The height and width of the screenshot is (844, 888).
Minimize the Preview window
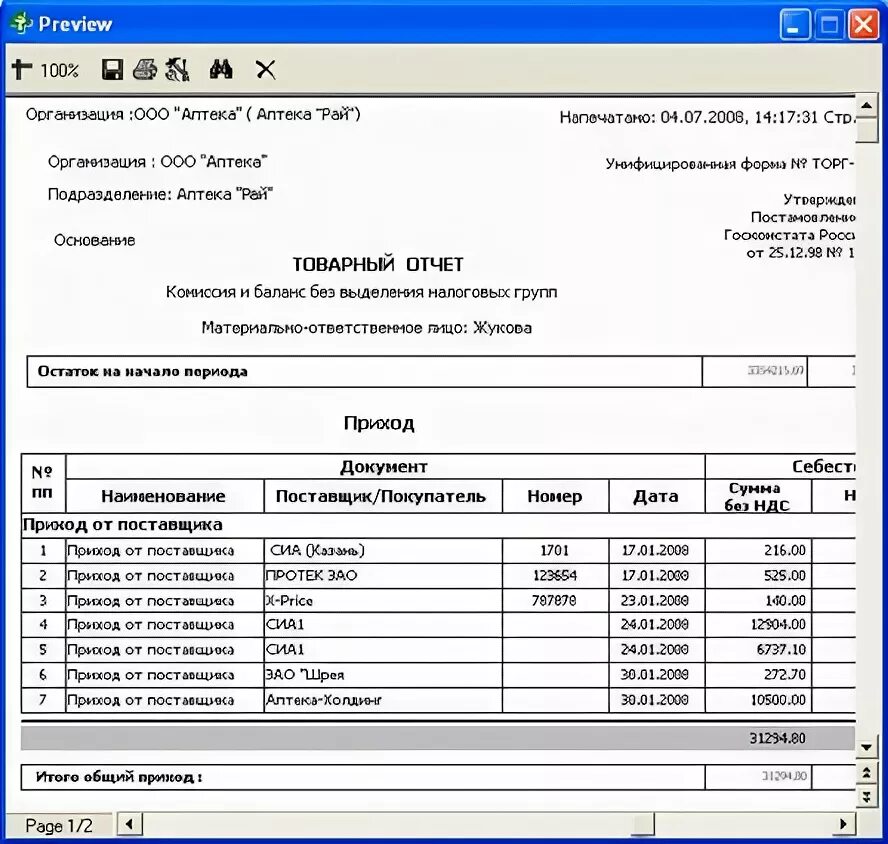795,25
